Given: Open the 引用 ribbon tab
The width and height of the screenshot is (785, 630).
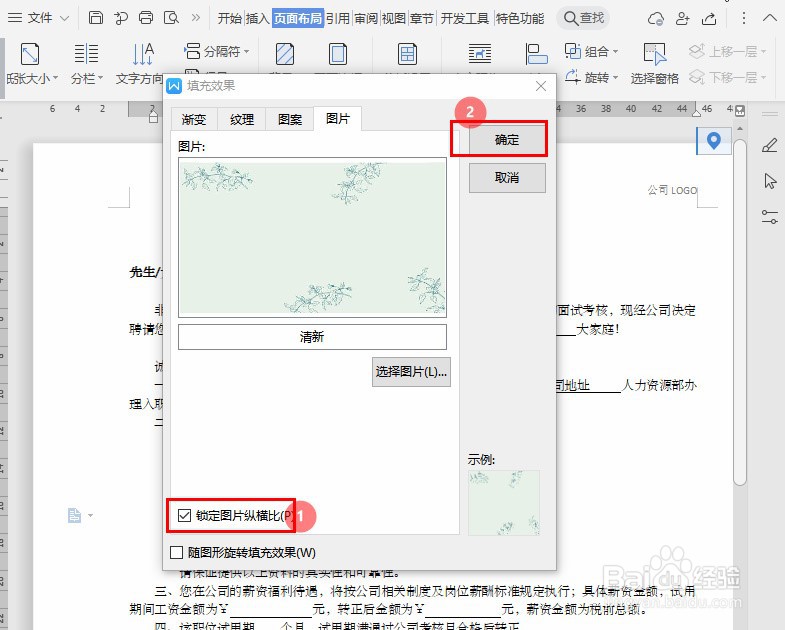Looking at the screenshot, I should point(338,19).
